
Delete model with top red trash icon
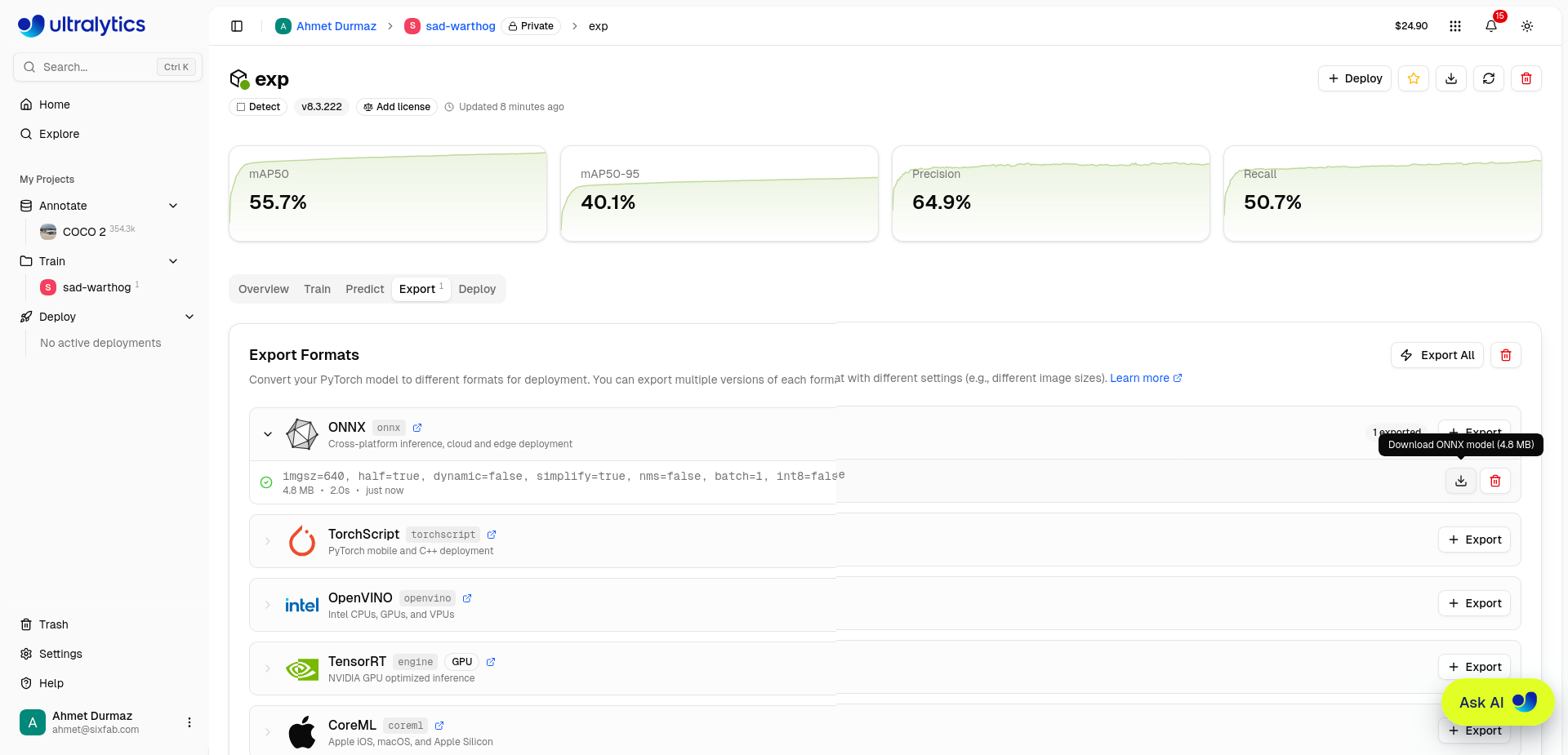1526,78
